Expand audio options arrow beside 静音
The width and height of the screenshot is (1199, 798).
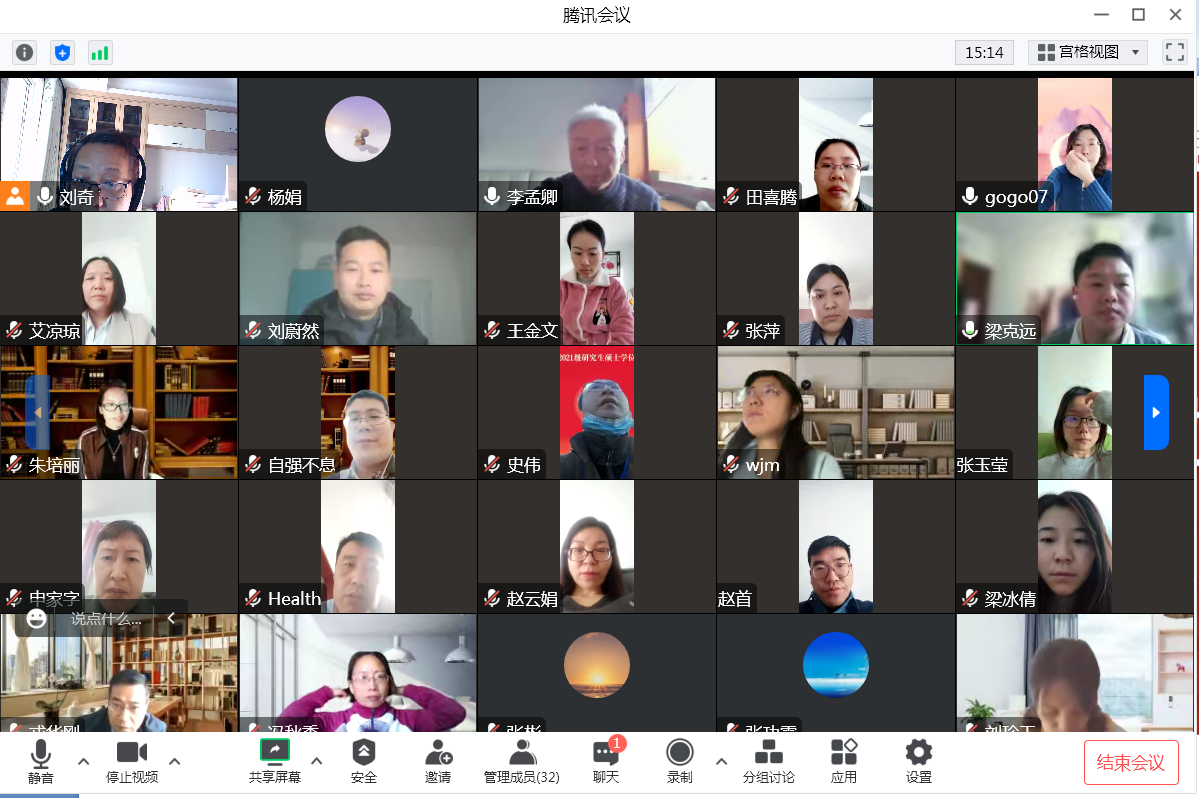[x=83, y=761]
